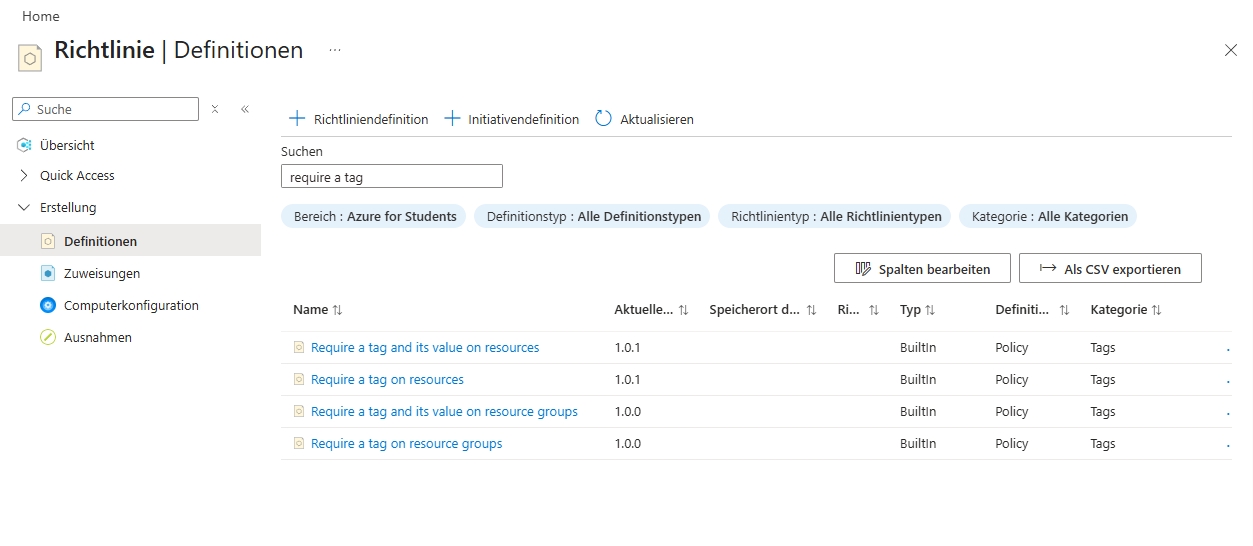Viewport: 1253px width, 546px height.
Task: Add a new Richtliniendefinition
Action: 358,119
